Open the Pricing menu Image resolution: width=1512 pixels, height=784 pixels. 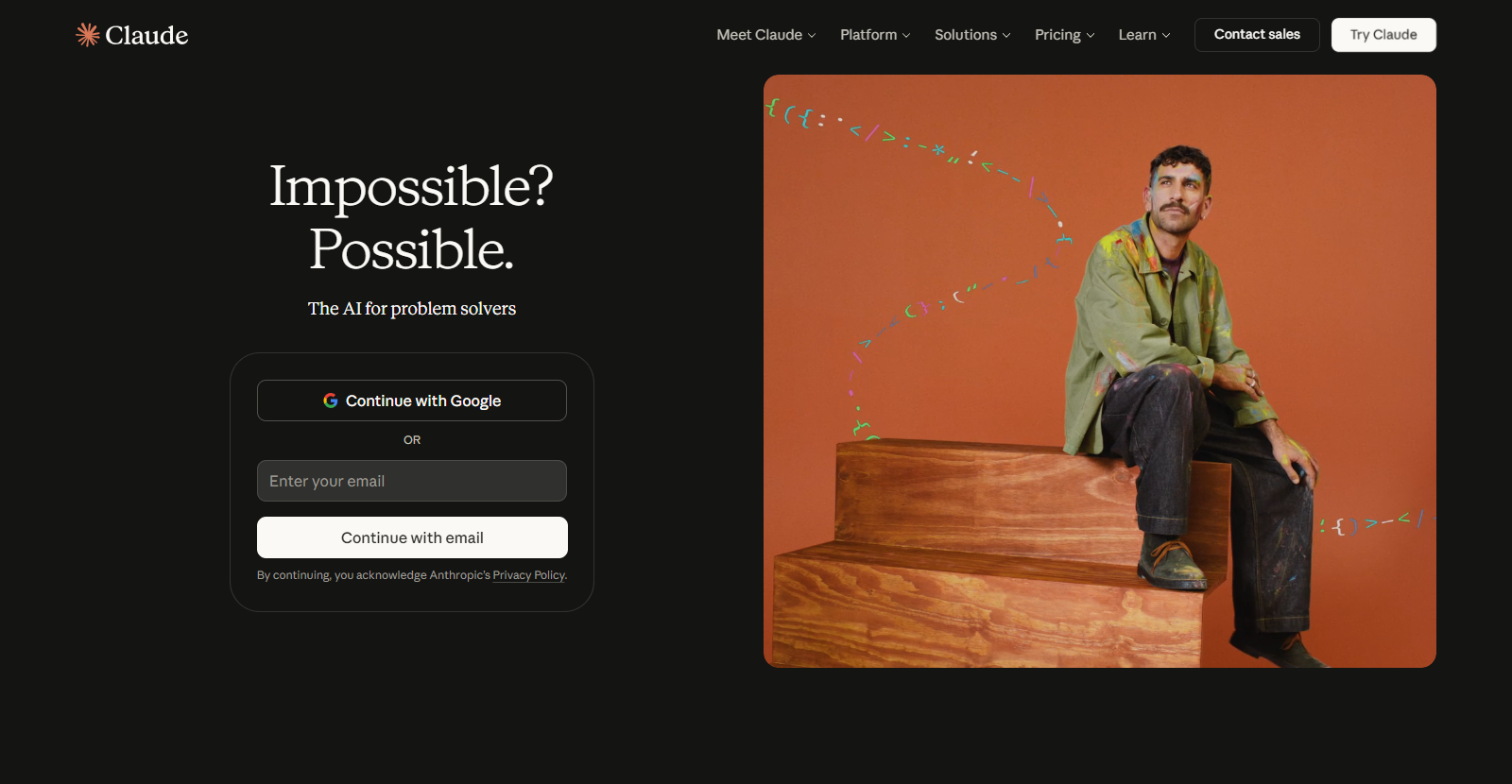[1065, 35]
